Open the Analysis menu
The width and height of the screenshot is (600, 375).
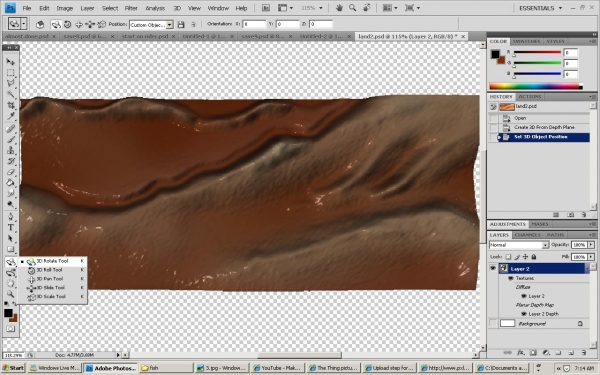pyautogui.click(x=155, y=8)
